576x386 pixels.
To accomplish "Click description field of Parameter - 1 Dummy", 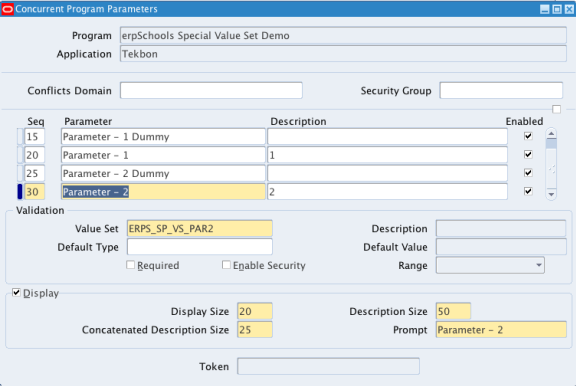I will point(388,137).
